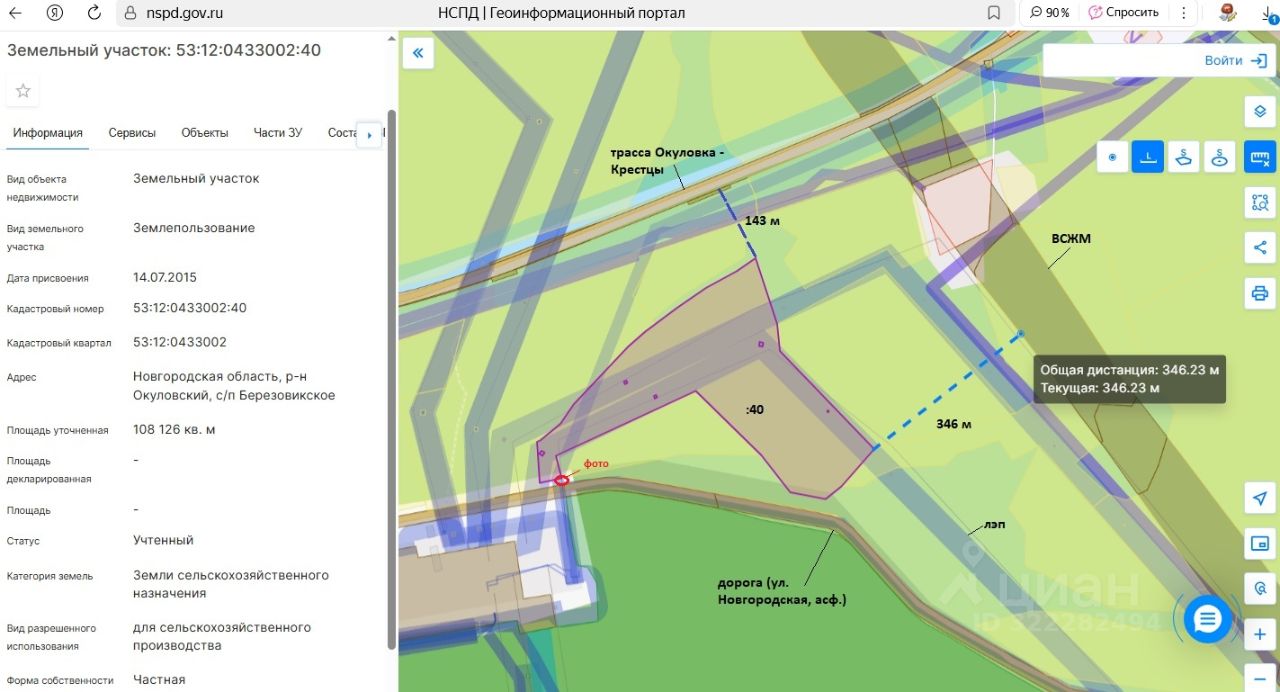Click the ruler measurement tool button
This screenshot has height=692, width=1280.
click(x=1260, y=157)
